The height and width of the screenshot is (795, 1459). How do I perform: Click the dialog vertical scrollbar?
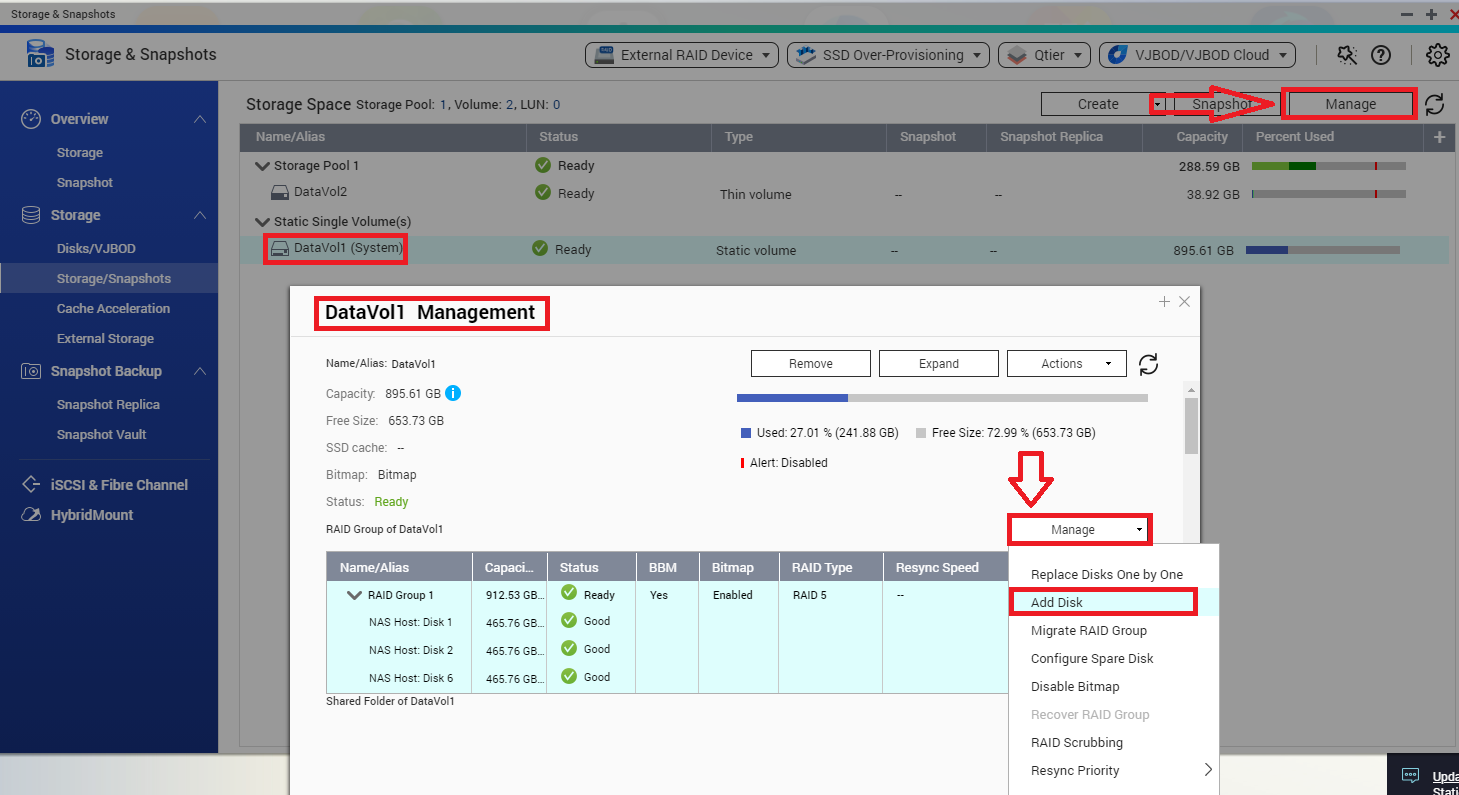tap(1190, 427)
